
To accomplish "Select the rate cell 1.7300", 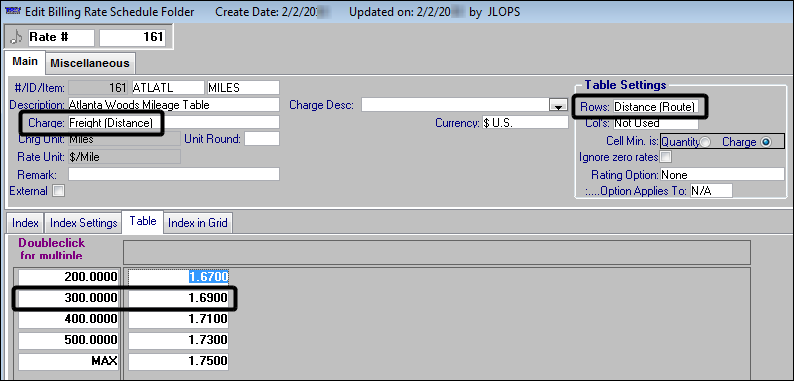I will tap(178, 340).
